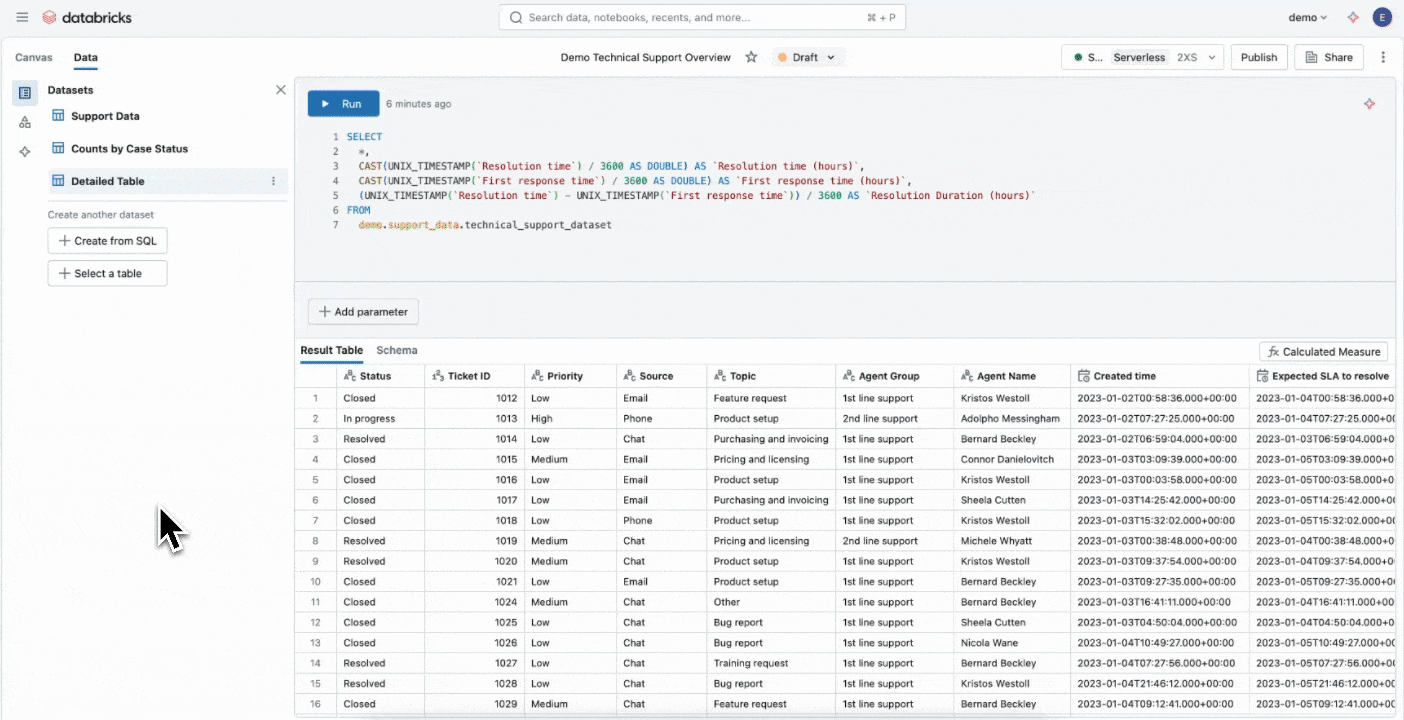Image resolution: width=1404 pixels, height=720 pixels.
Task: Click the Databricks Assistant sparkle icon in top bar
Action: point(1353,17)
